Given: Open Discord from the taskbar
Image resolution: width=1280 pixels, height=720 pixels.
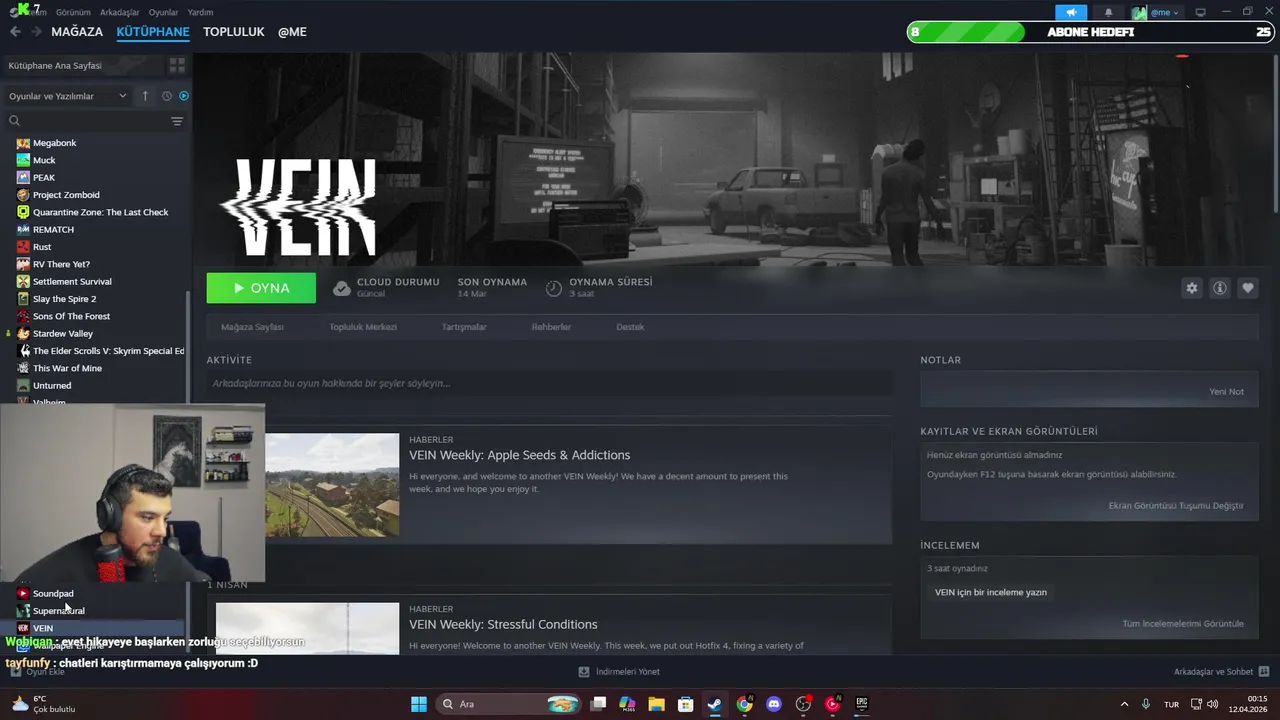Looking at the screenshot, I should tap(773, 704).
